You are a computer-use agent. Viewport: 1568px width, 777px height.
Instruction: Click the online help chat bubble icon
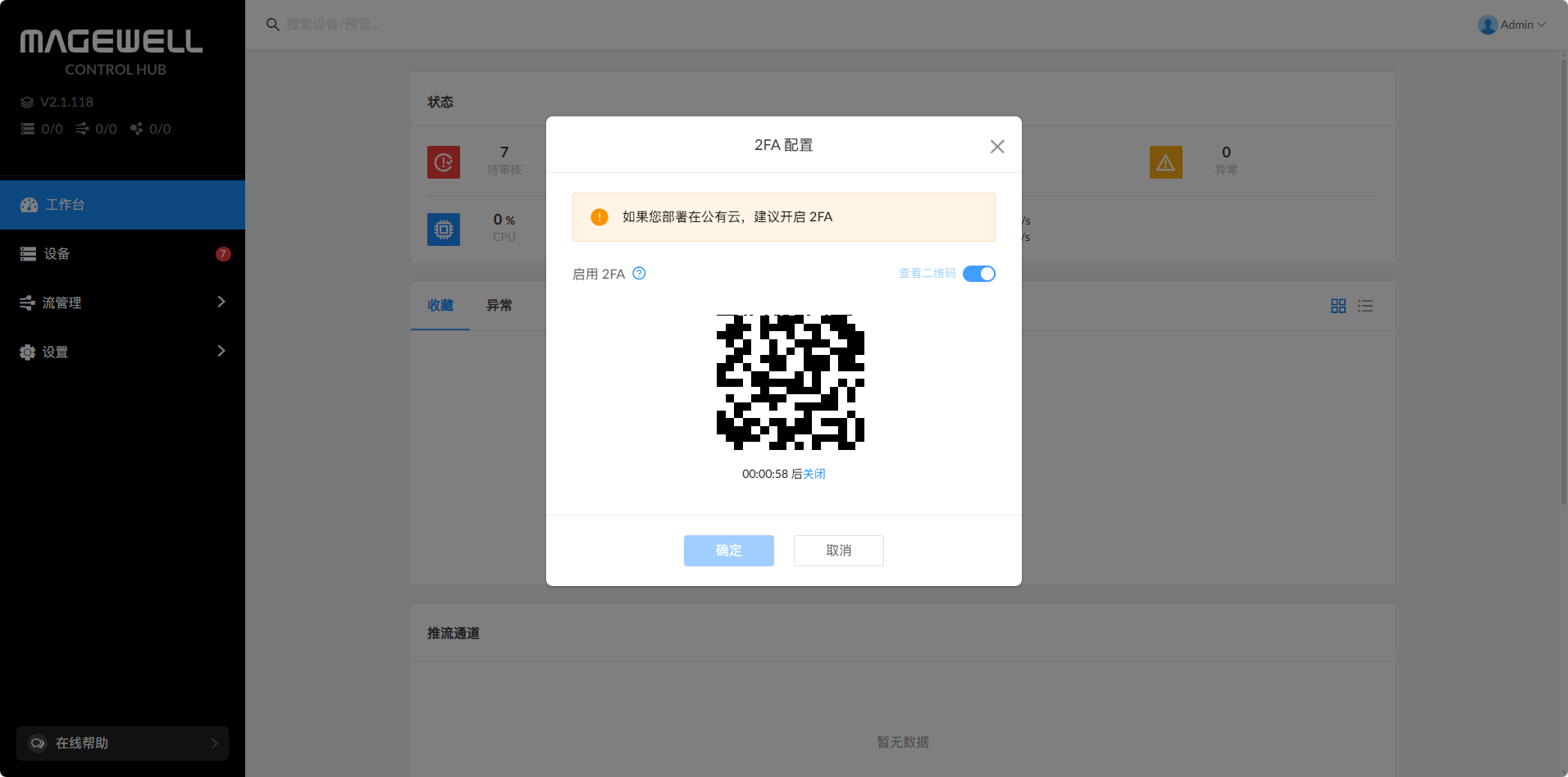[38, 743]
